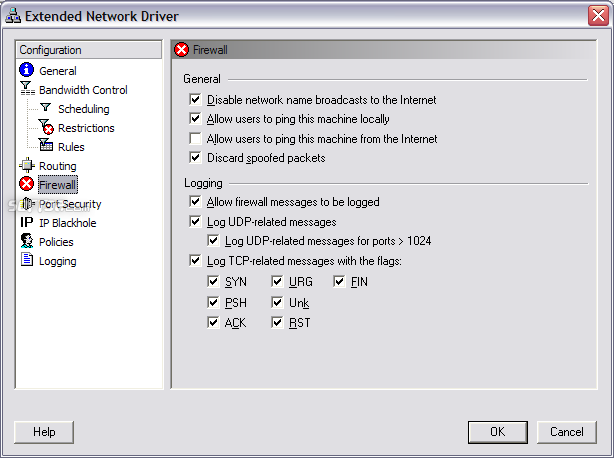This screenshot has height=458, width=614.
Task: Toggle Log UDP-related messages for ports > 1024
Action: (x=213, y=240)
